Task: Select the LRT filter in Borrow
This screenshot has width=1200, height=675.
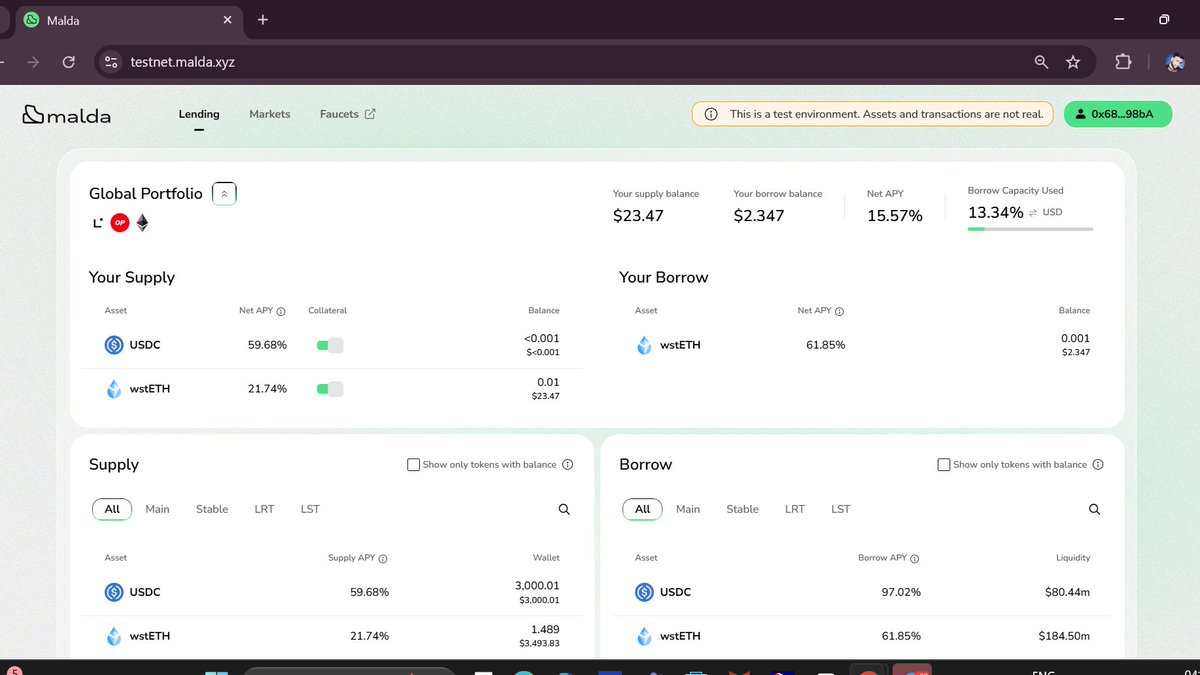Action: 795,509
